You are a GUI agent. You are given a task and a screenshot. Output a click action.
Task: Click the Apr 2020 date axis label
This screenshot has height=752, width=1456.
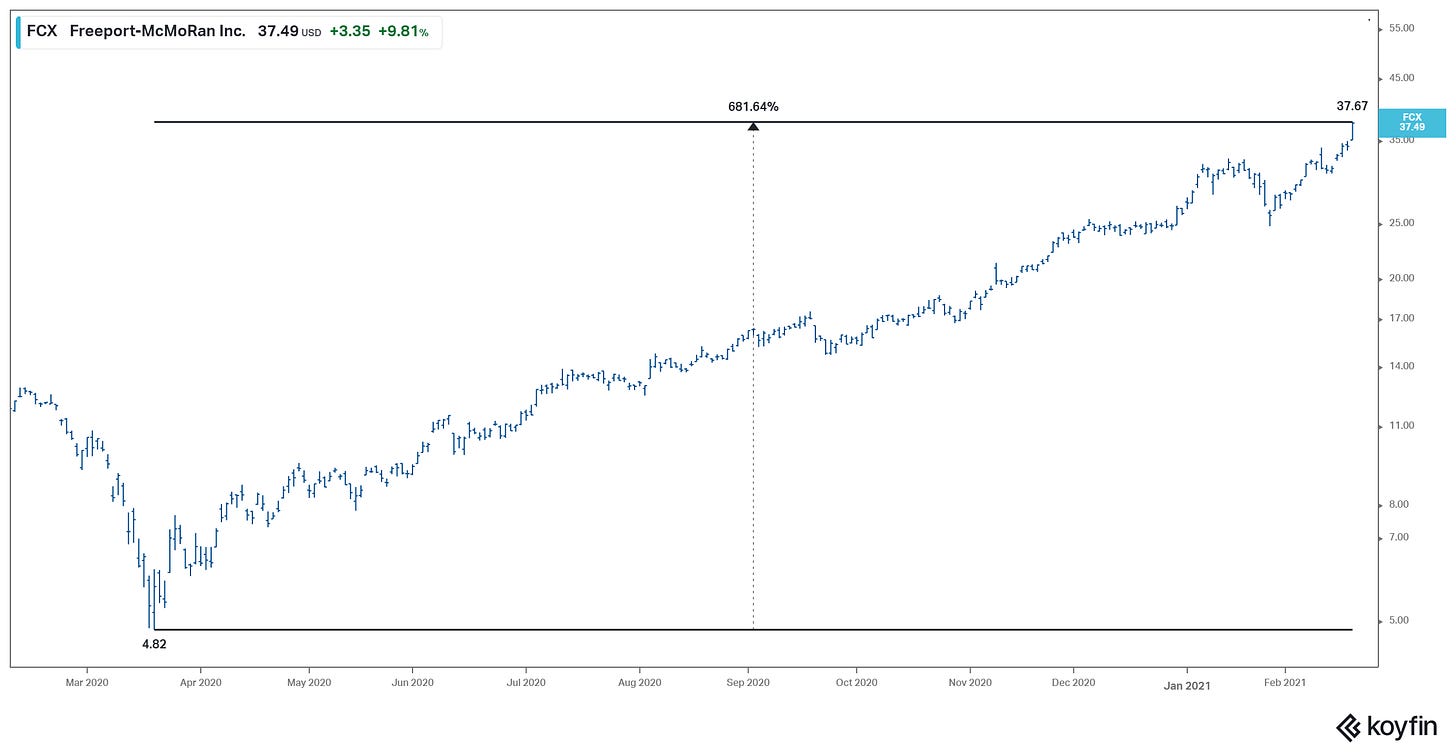tap(200, 682)
